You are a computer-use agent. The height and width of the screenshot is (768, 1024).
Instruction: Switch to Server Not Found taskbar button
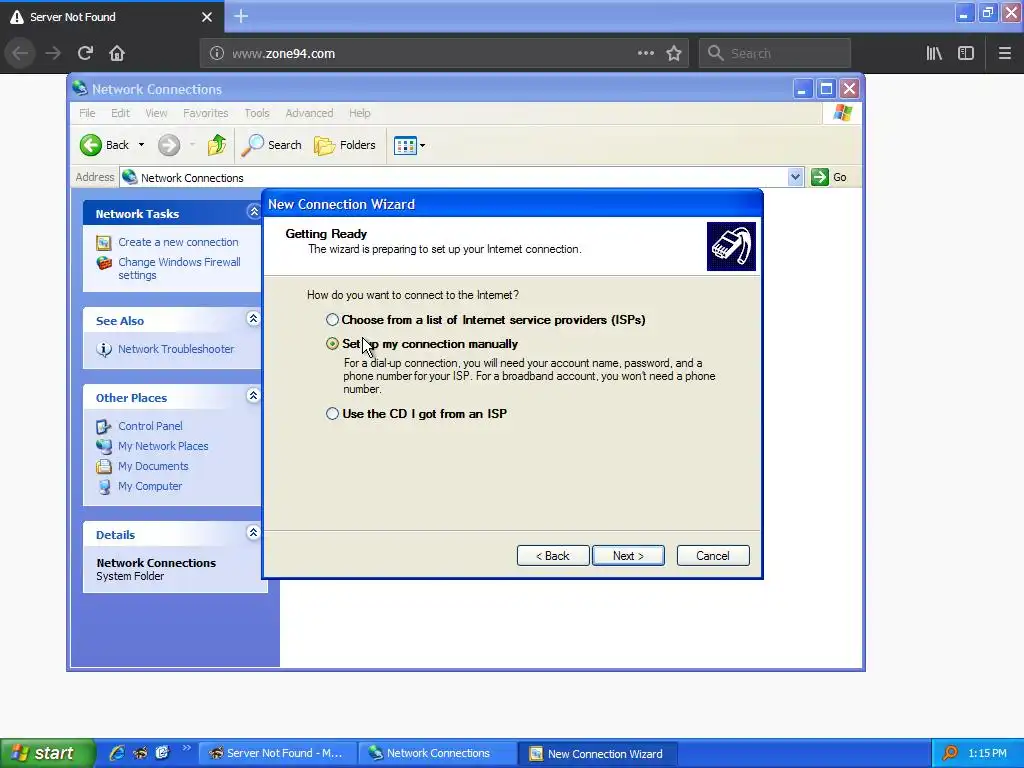[277, 753]
